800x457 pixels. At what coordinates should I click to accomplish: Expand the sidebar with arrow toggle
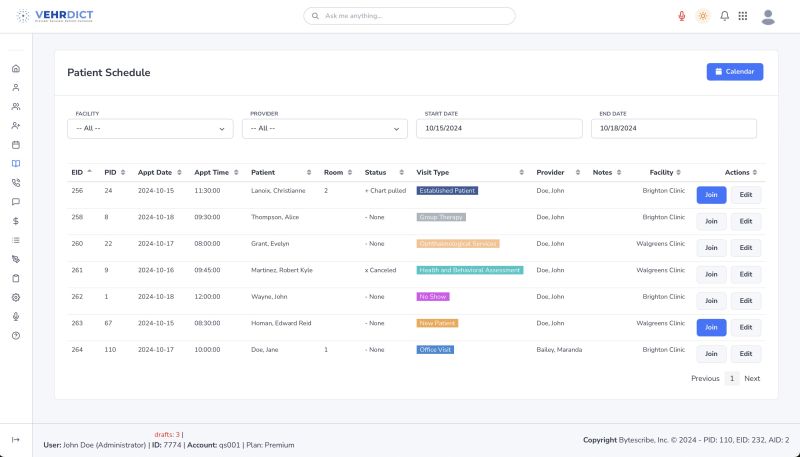(x=16, y=439)
